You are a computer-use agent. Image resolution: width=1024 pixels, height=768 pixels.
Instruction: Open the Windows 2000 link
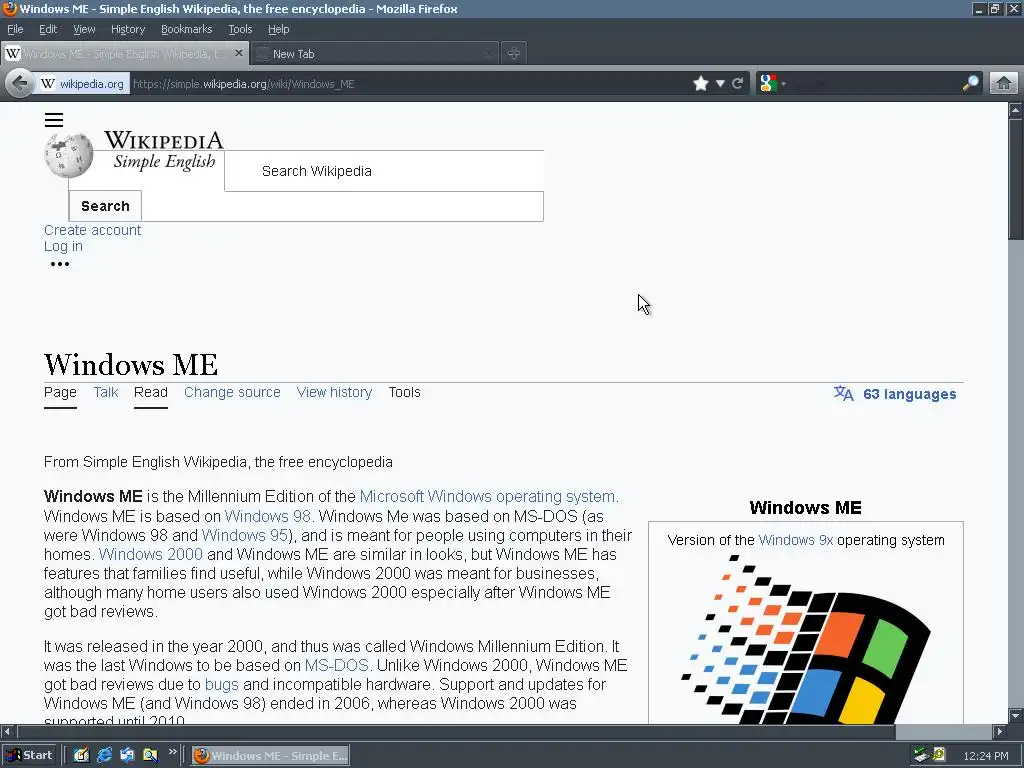click(151, 554)
